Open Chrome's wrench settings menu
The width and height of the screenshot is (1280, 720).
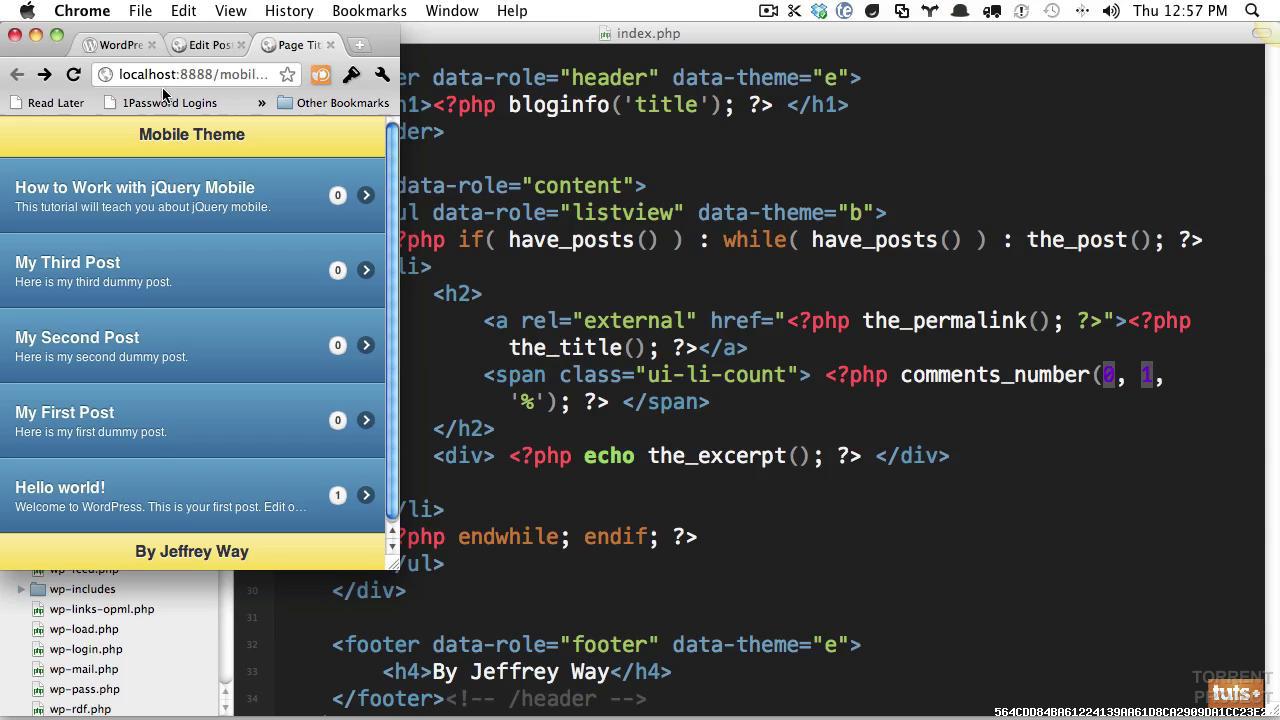[x=382, y=74]
